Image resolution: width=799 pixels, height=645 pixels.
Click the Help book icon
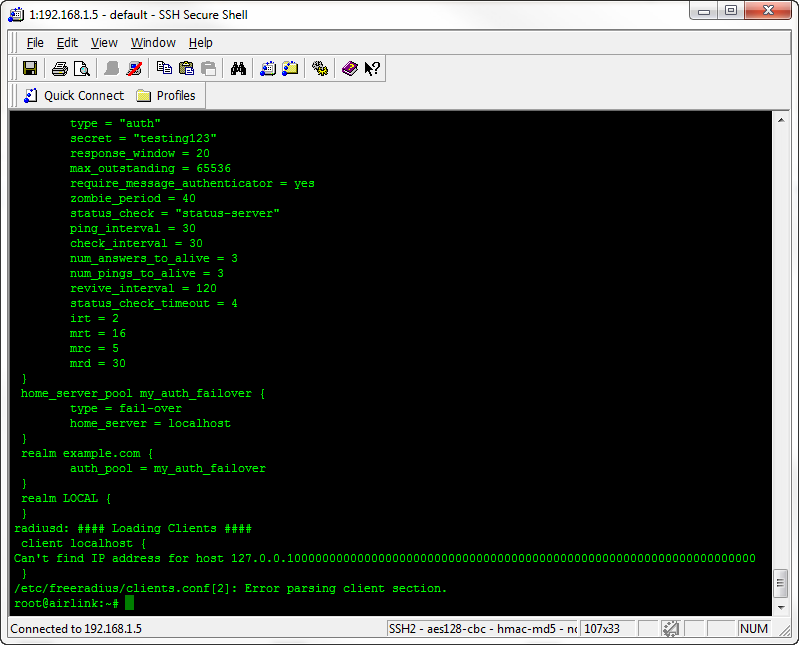click(x=350, y=68)
